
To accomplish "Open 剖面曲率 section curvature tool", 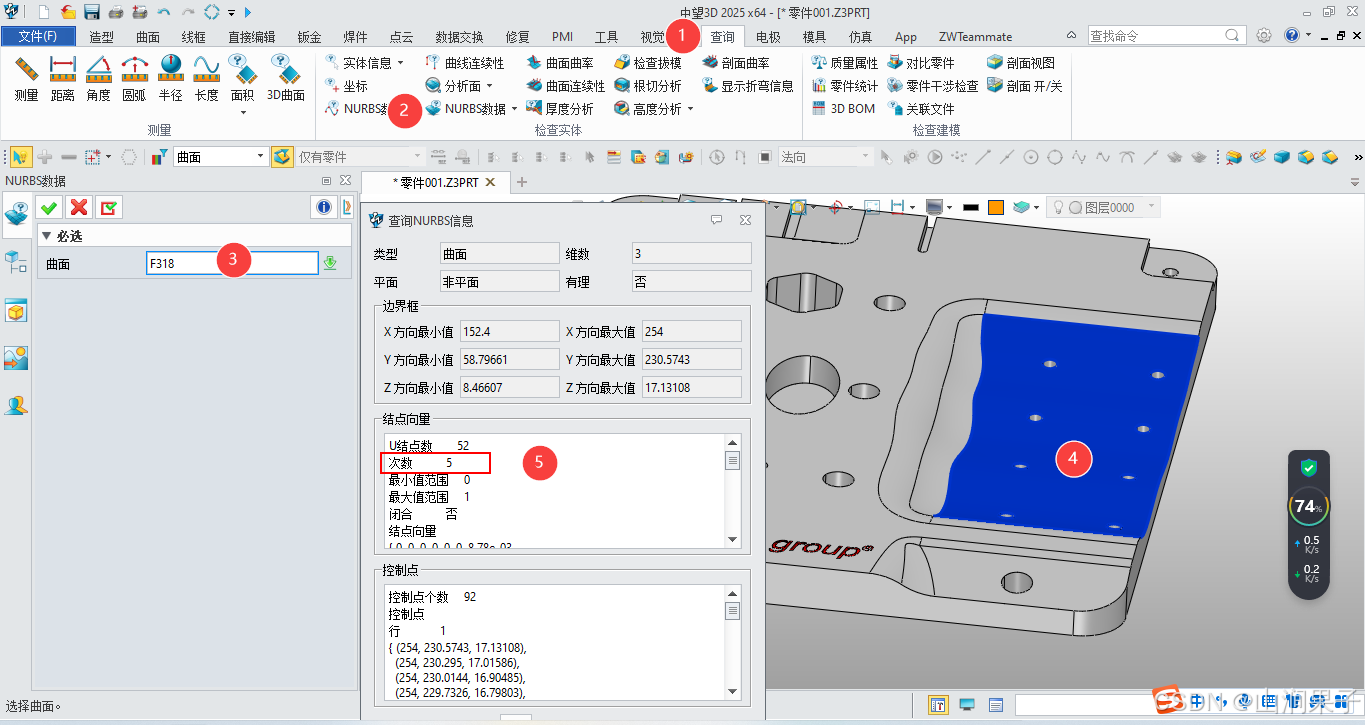I will tap(736, 63).
